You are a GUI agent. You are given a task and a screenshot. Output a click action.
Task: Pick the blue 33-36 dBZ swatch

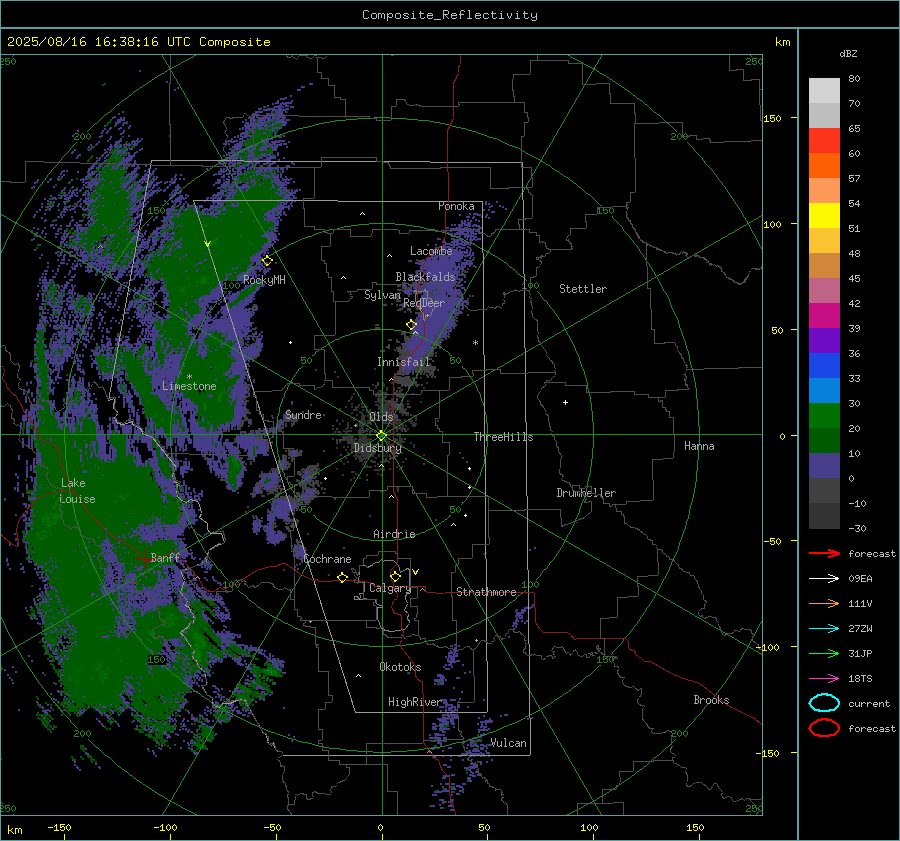pyautogui.click(x=824, y=365)
